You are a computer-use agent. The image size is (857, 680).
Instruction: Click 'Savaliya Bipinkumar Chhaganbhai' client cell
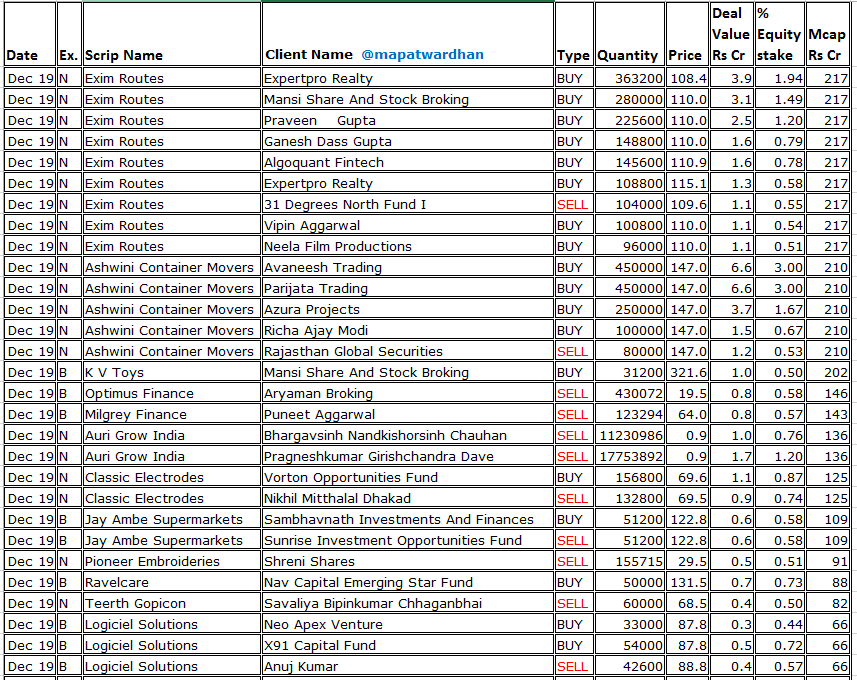tap(408, 603)
